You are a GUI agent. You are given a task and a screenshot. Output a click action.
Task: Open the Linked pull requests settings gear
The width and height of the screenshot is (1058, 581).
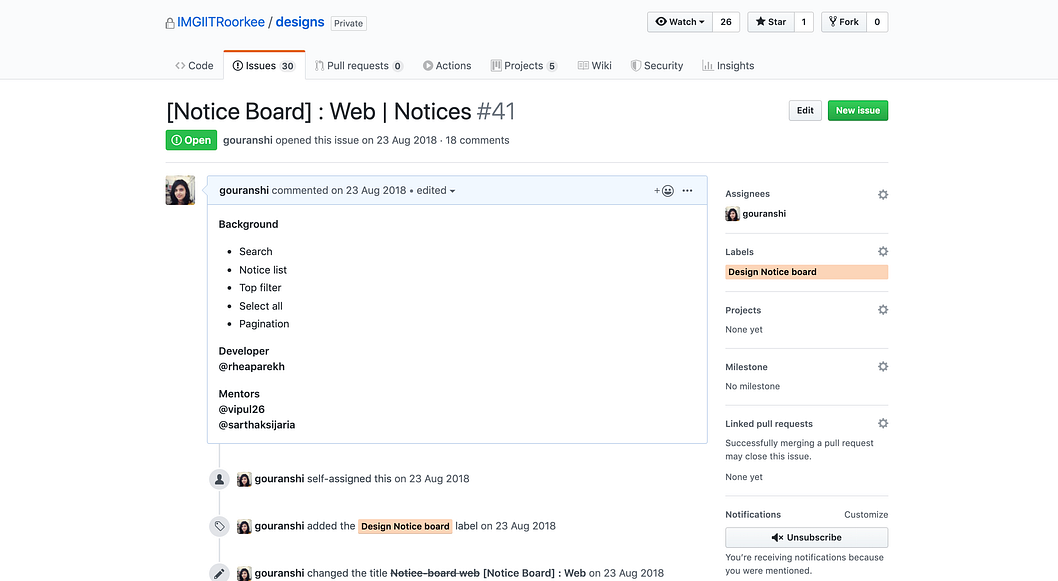click(x=883, y=423)
